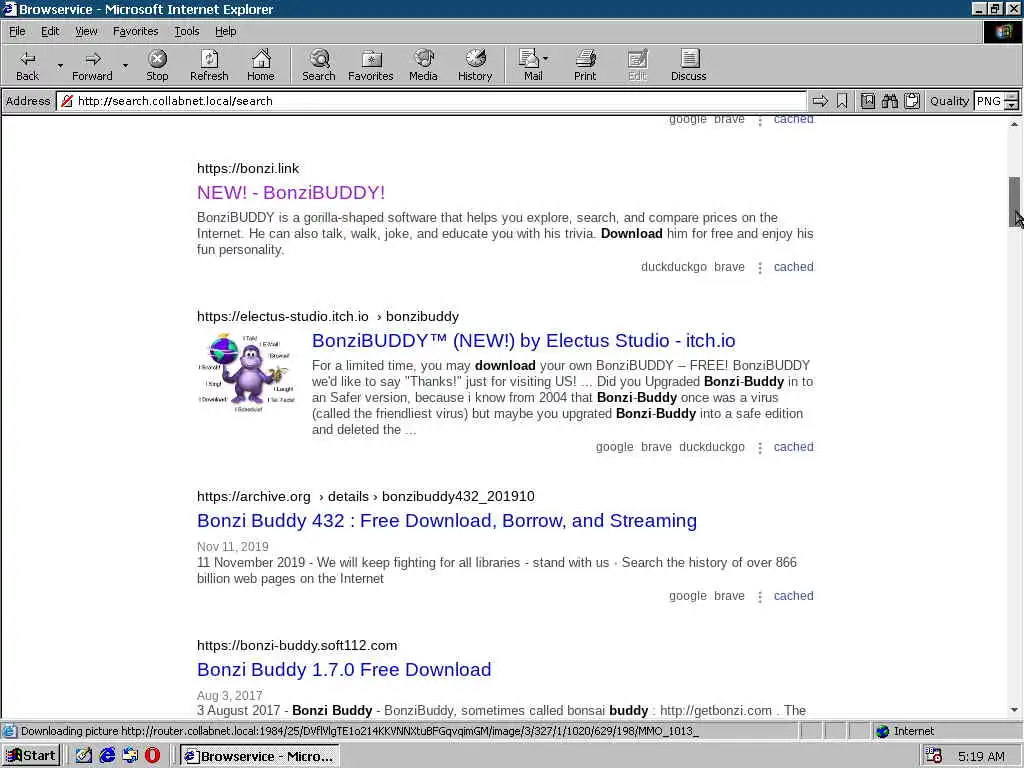
Task: Click the binoculars find icon
Action: [889, 101]
